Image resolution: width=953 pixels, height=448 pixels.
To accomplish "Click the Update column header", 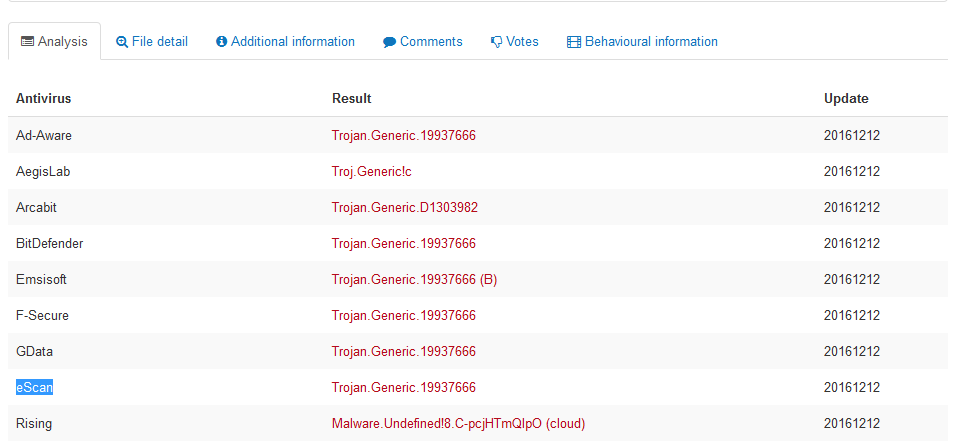I will [846, 98].
